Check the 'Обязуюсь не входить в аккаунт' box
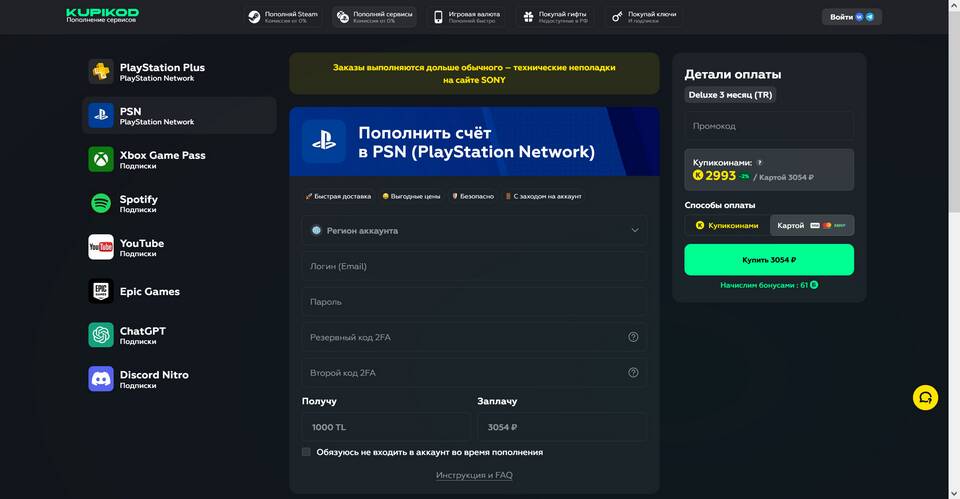960x499 pixels. pos(306,452)
